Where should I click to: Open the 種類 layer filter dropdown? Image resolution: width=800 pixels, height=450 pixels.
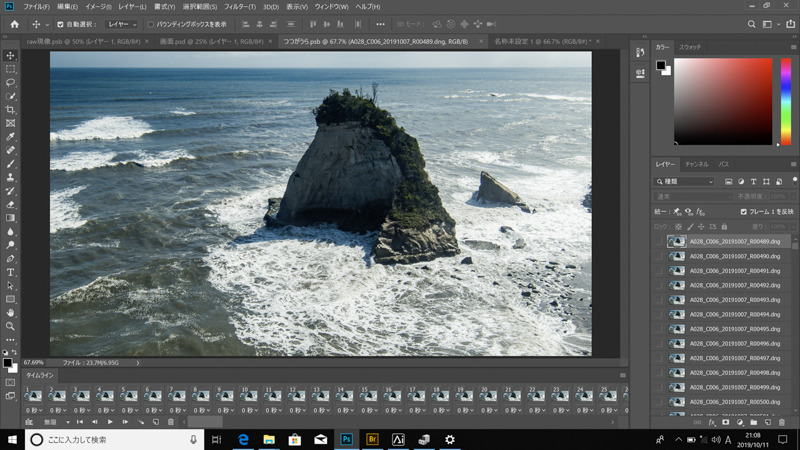click(685, 182)
